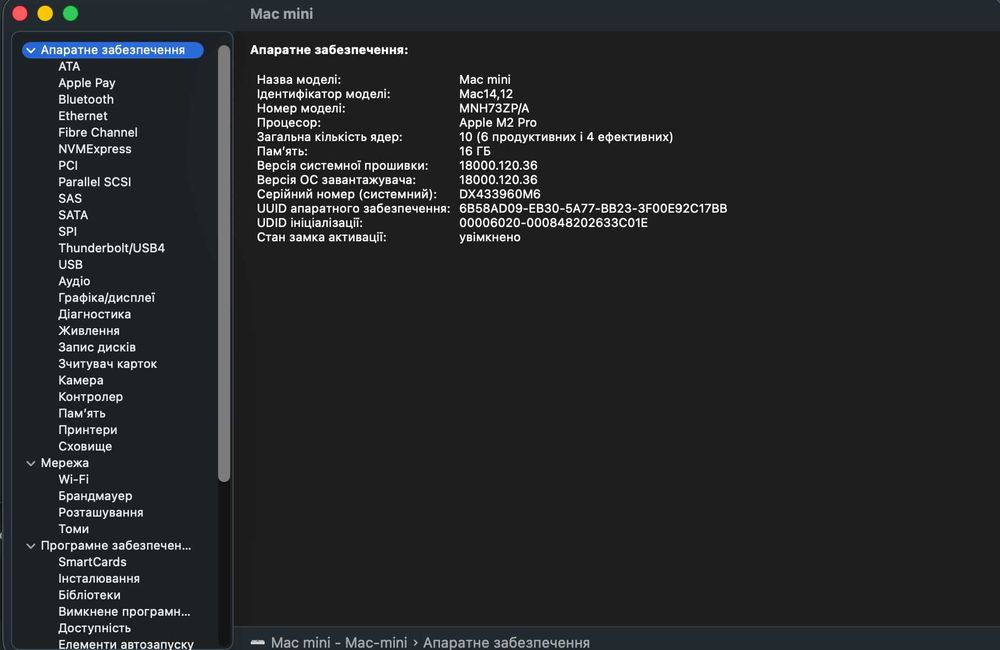Image resolution: width=1000 pixels, height=650 pixels.
Task: Open Wi-Fi under Мережа
Action: pos(73,480)
